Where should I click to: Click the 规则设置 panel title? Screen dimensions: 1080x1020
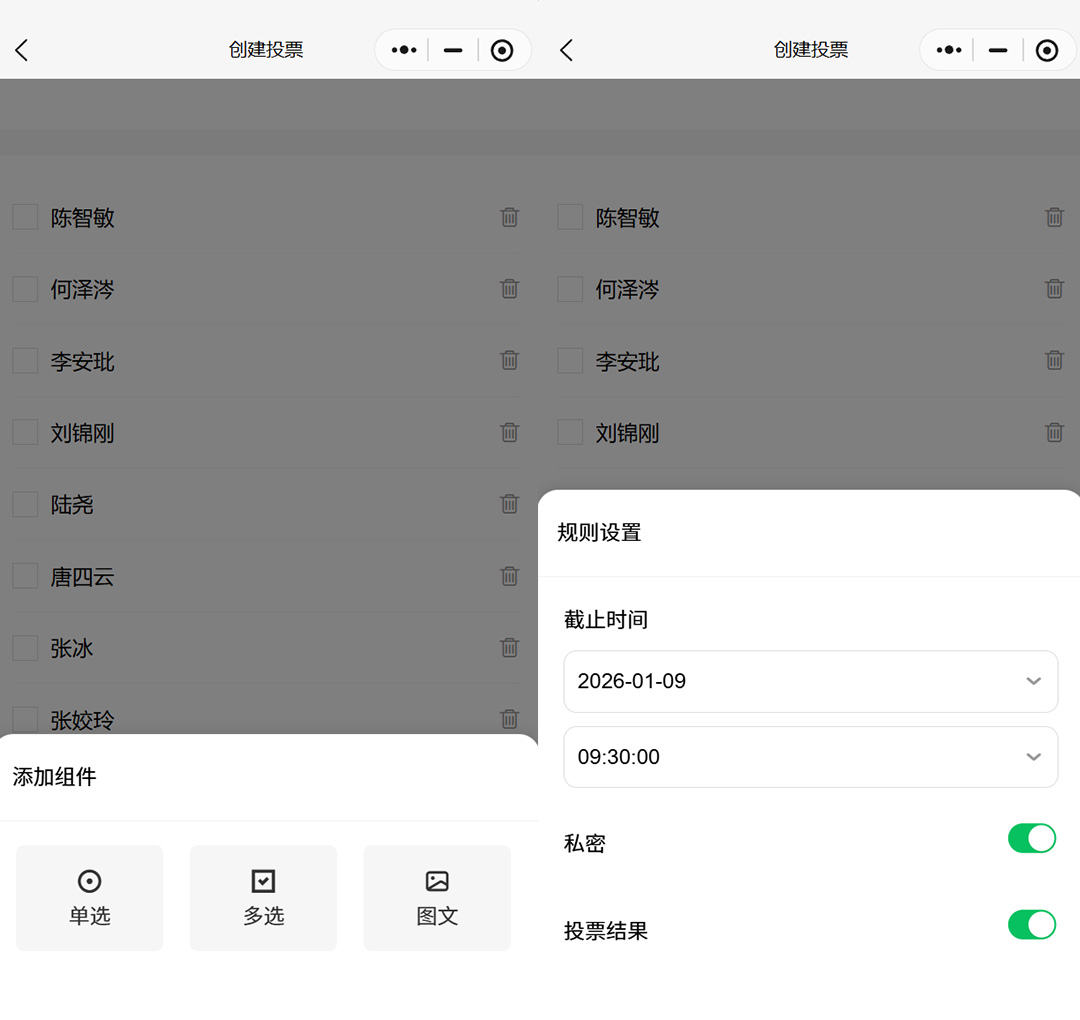599,533
